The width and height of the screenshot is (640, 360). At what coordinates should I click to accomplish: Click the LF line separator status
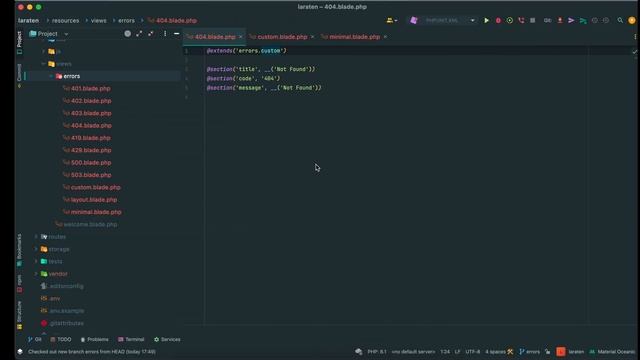(458, 351)
